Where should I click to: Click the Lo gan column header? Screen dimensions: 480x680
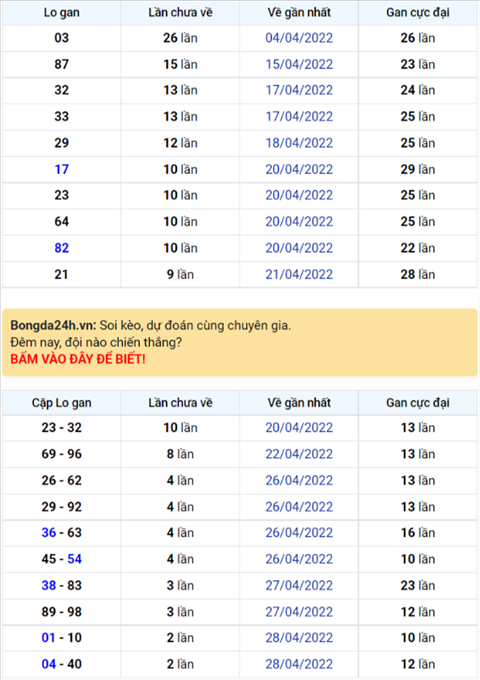tap(62, 13)
